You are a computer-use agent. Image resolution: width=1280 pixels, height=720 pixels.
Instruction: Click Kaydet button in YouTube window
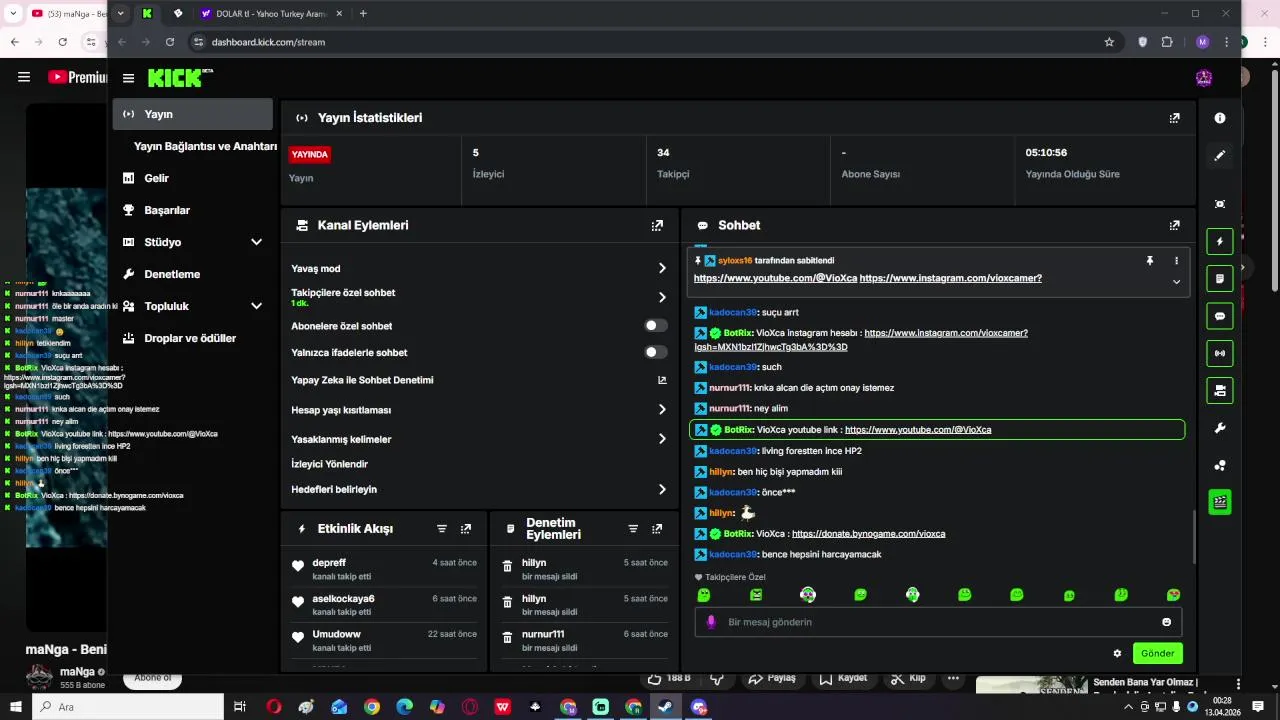[x=843, y=678]
